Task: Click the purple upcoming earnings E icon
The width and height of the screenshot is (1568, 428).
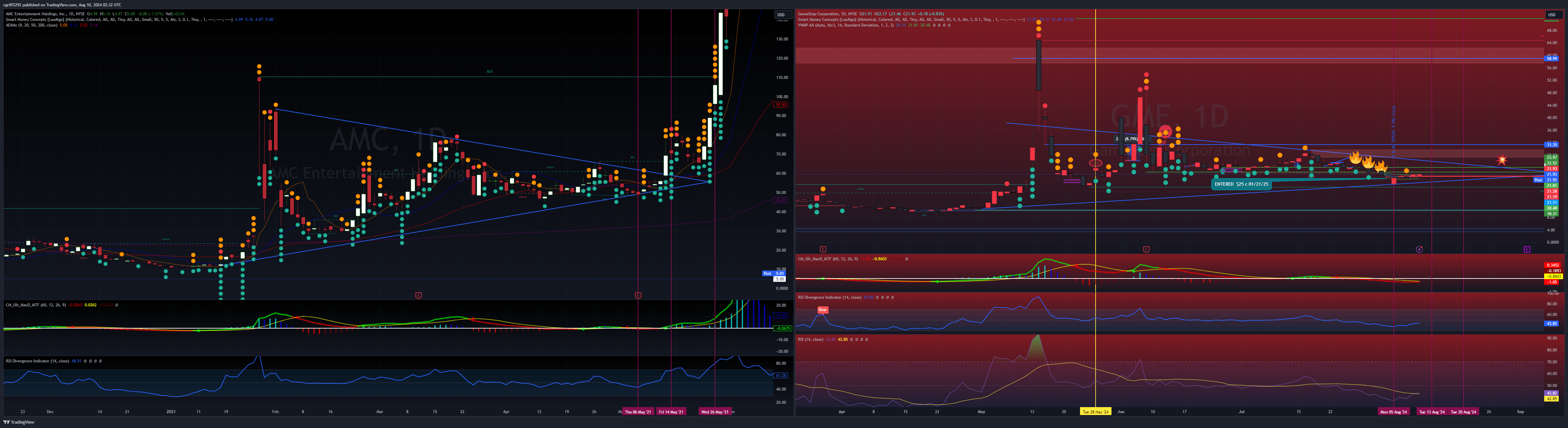Action: coord(1527,249)
